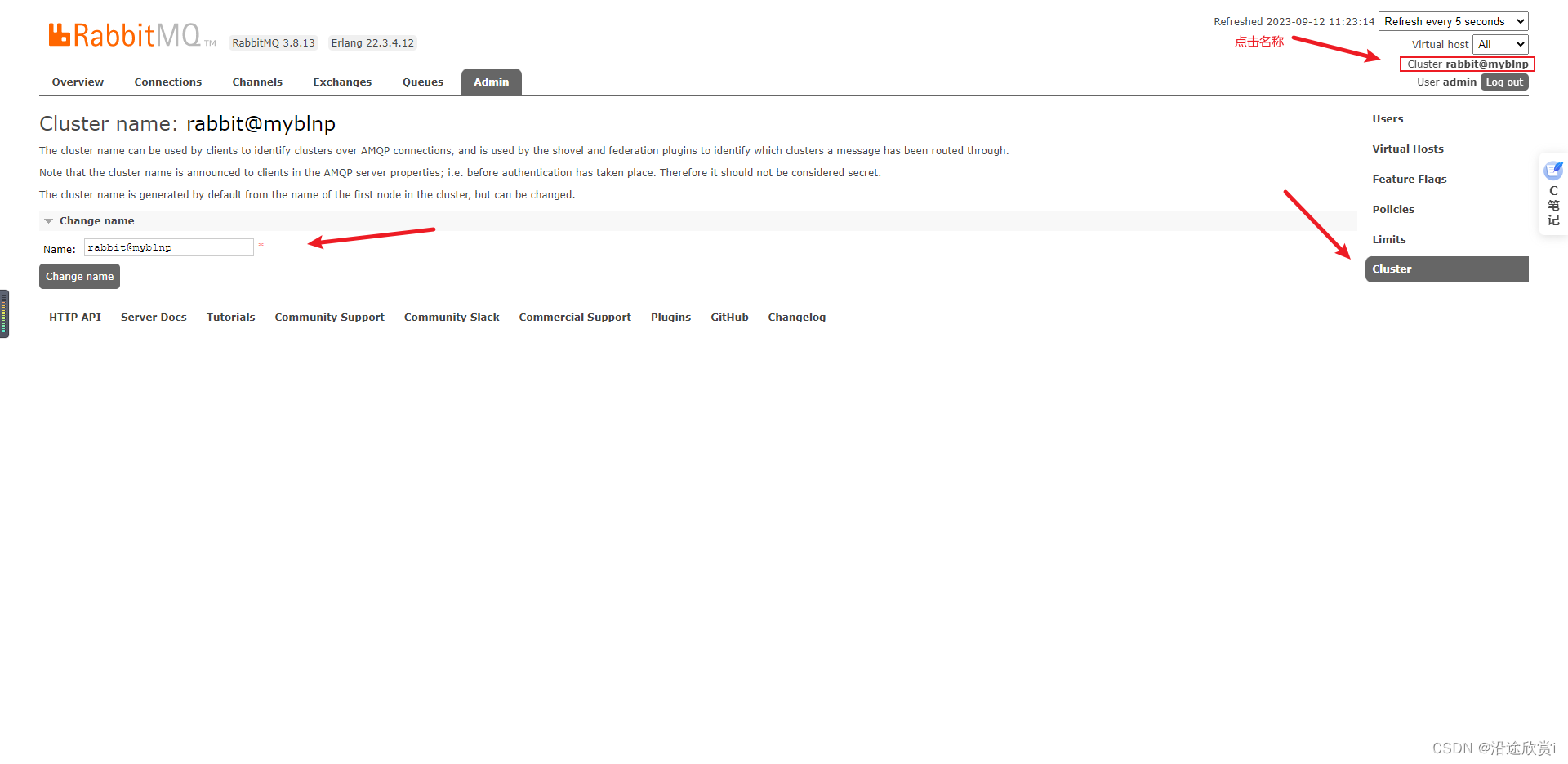Screen dimensions: 1568x764
Task: Log out the admin user
Action: coord(1504,82)
